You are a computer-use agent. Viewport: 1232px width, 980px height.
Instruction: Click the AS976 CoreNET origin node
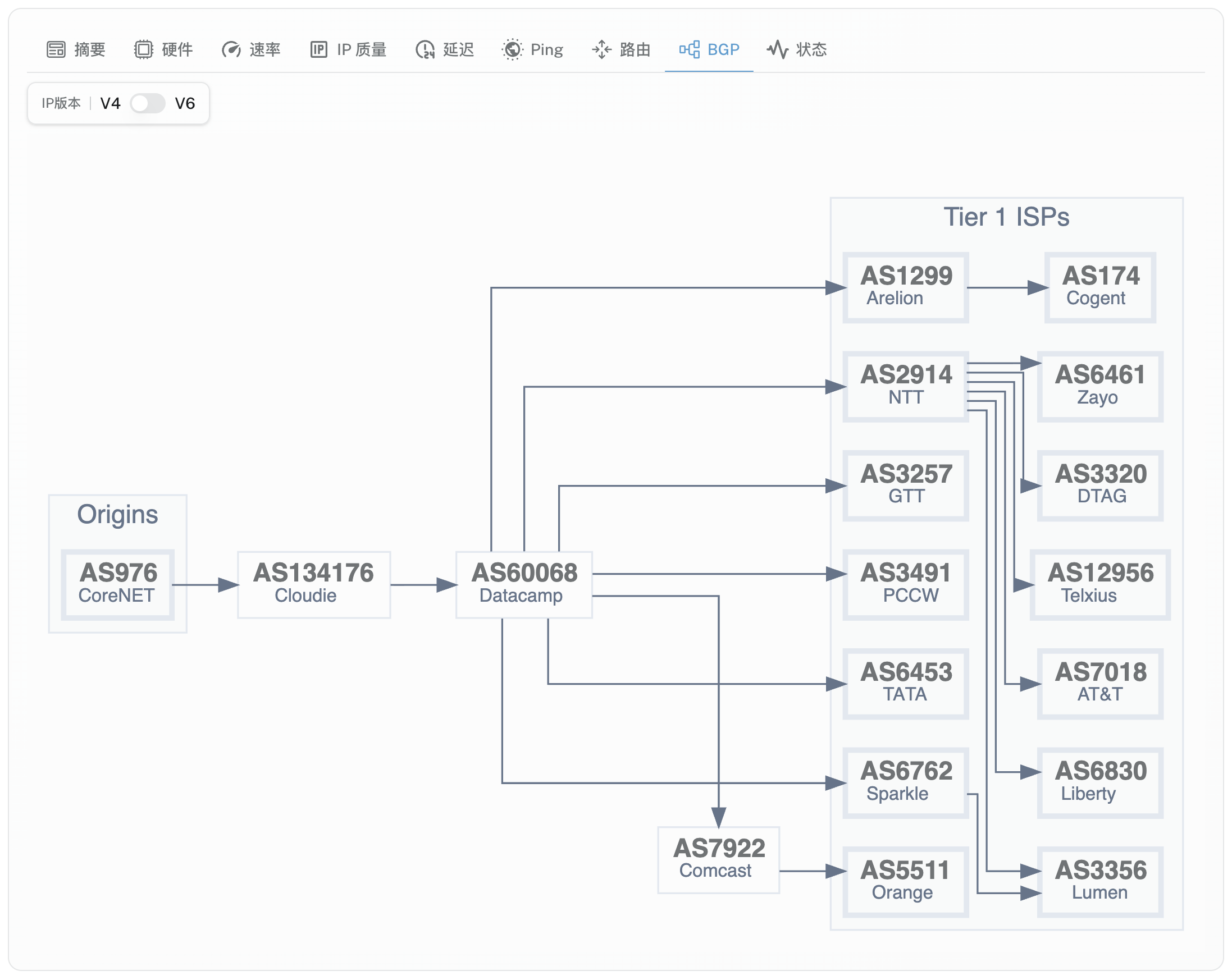click(118, 584)
